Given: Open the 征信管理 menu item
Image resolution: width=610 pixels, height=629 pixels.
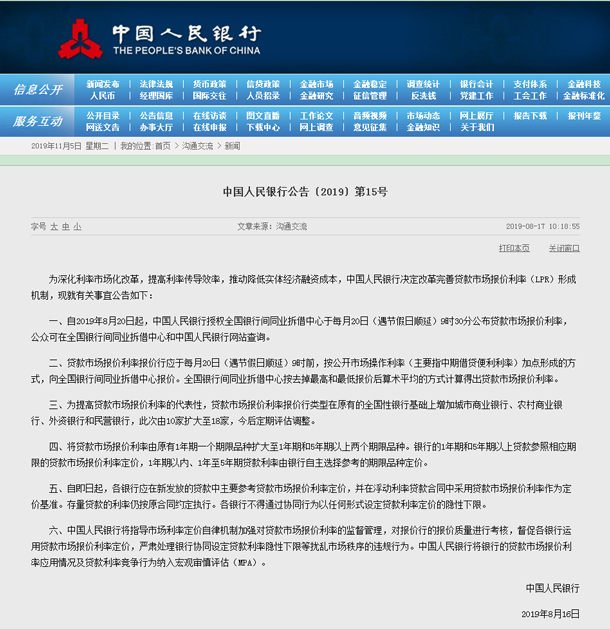Looking at the screenshot, I should [x=370, y=96].
